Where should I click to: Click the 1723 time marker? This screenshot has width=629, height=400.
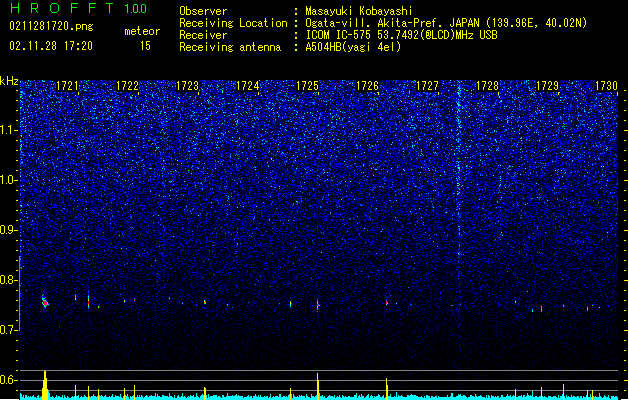tap(187, 86)
